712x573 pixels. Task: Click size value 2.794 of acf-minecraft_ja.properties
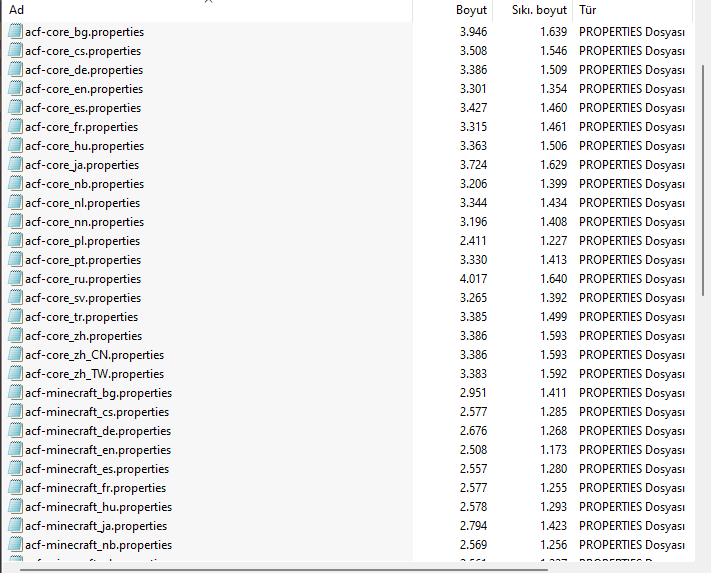[x=473, y=526]
